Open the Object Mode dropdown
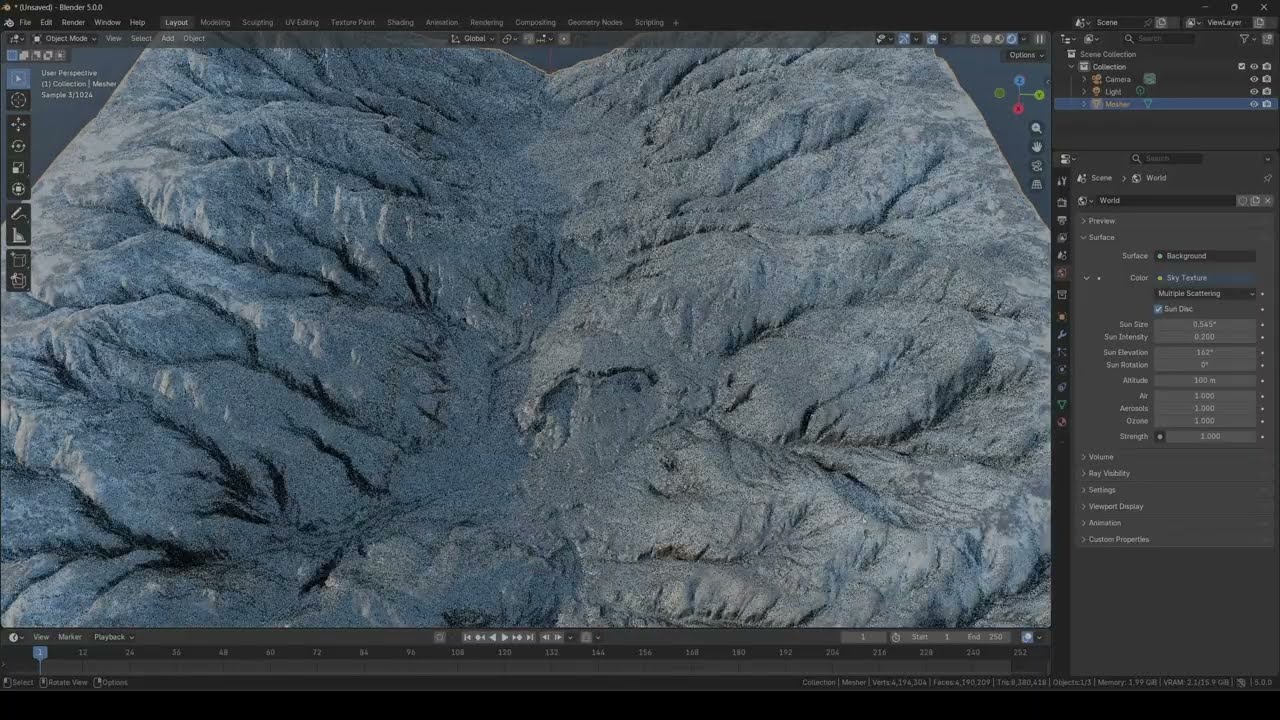Screen dimensions: 1280x720 coord(65,39)
